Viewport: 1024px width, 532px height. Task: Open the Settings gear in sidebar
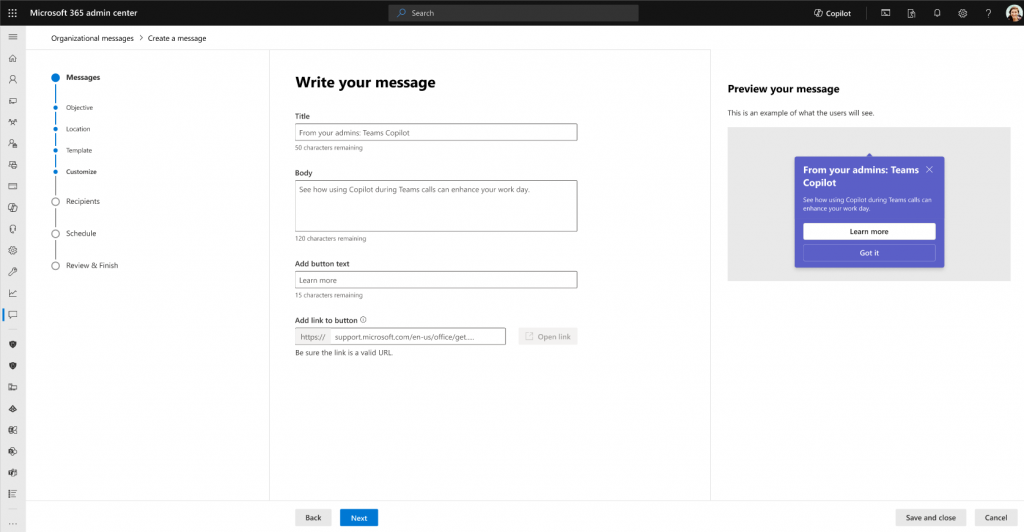pos(12,250)
